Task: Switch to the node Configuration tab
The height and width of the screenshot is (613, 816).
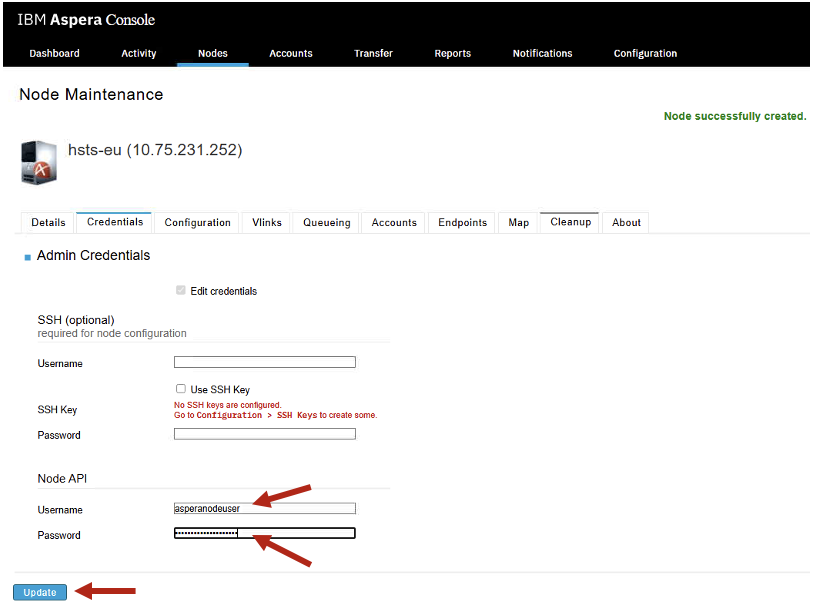Action: point(197,223)
